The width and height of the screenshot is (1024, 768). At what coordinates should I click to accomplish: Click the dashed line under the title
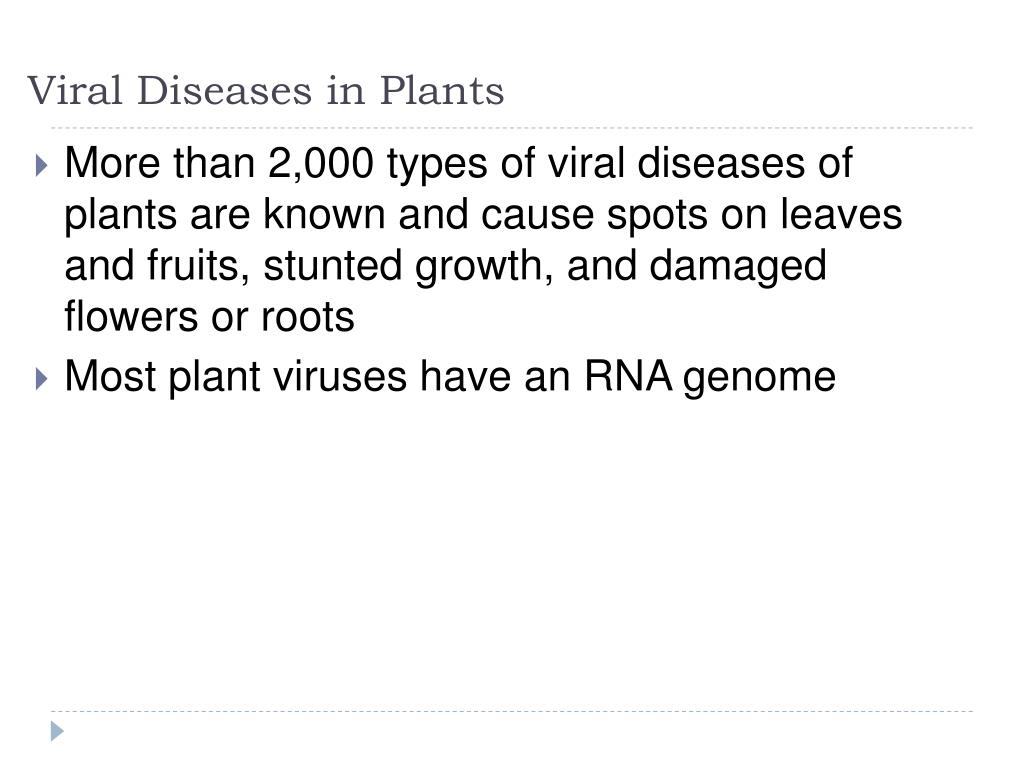pyautogui.click(x=512, y=128)
